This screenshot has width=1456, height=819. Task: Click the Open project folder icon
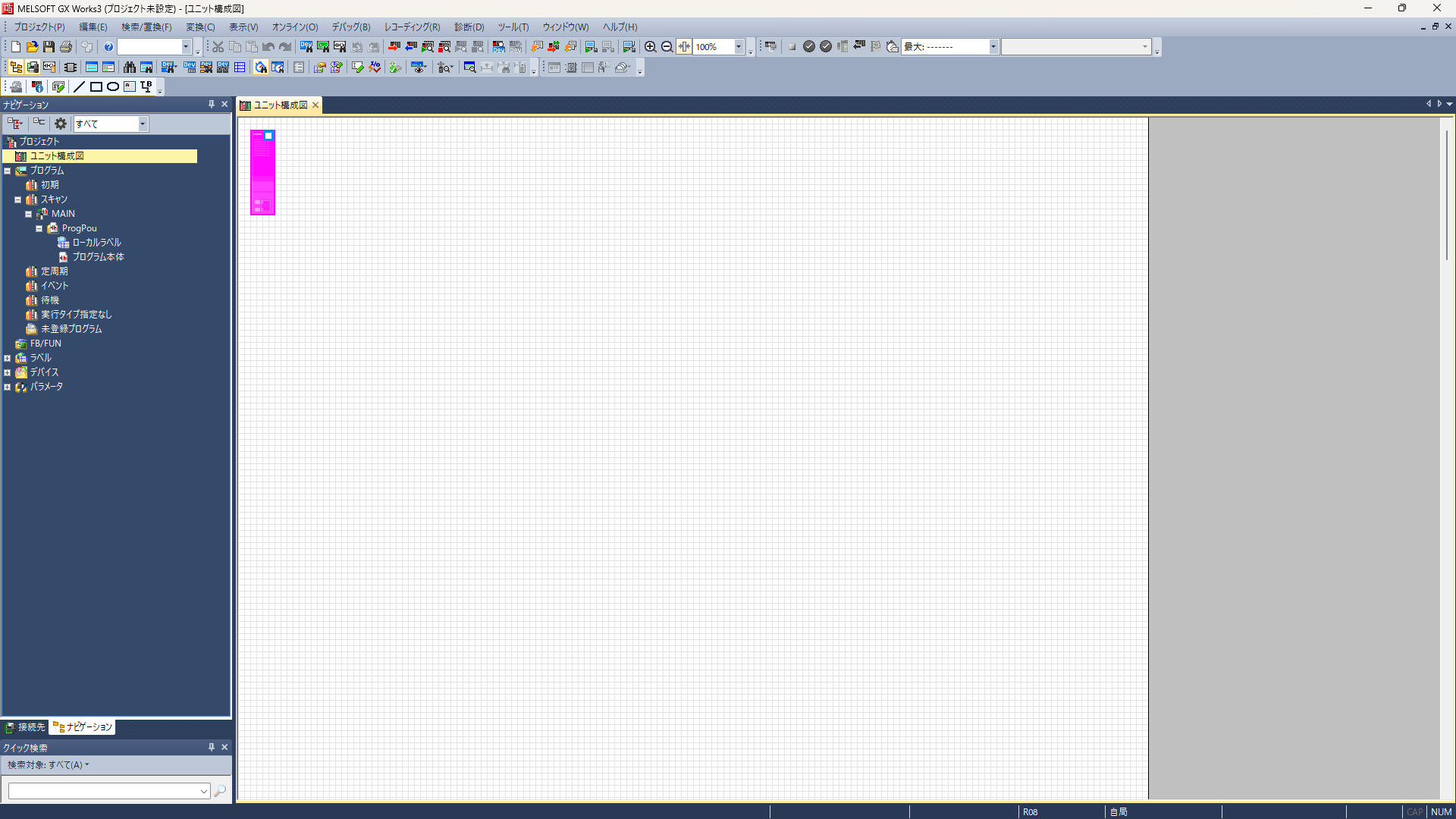pyautogui.click(x=32, y=47)
